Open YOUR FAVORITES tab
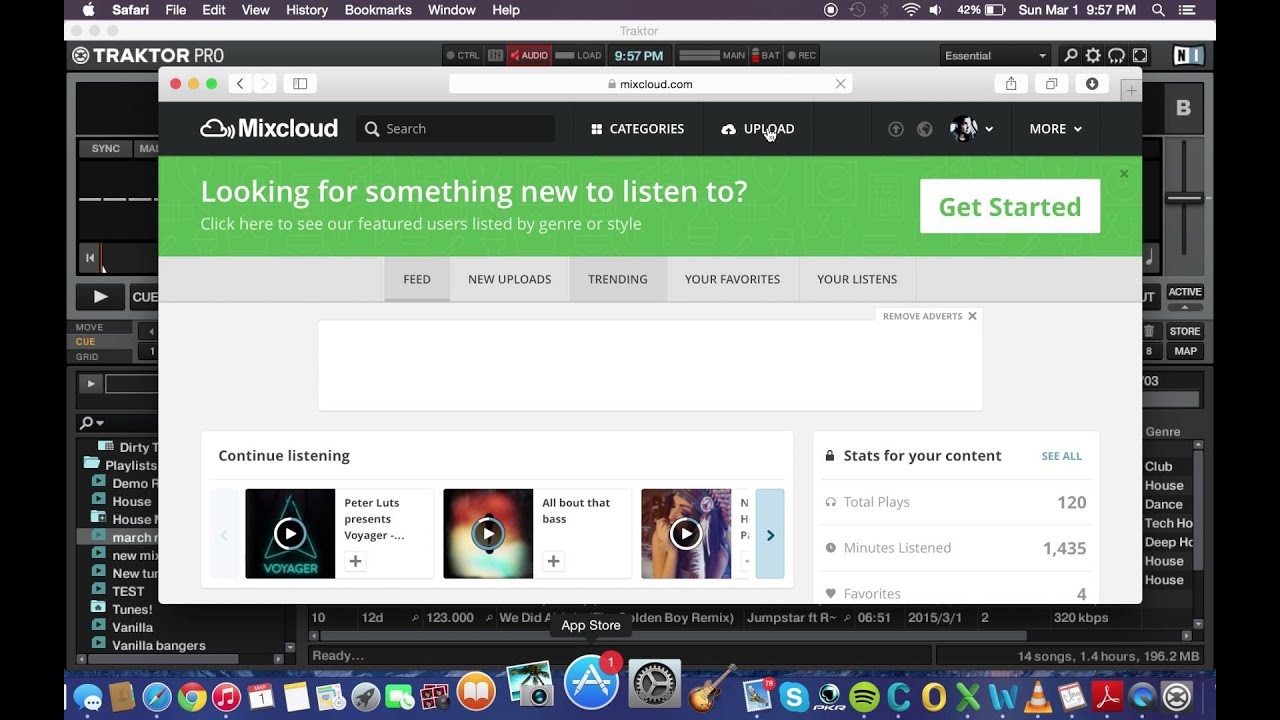1280x720 pixels. (x=732, y=279)
